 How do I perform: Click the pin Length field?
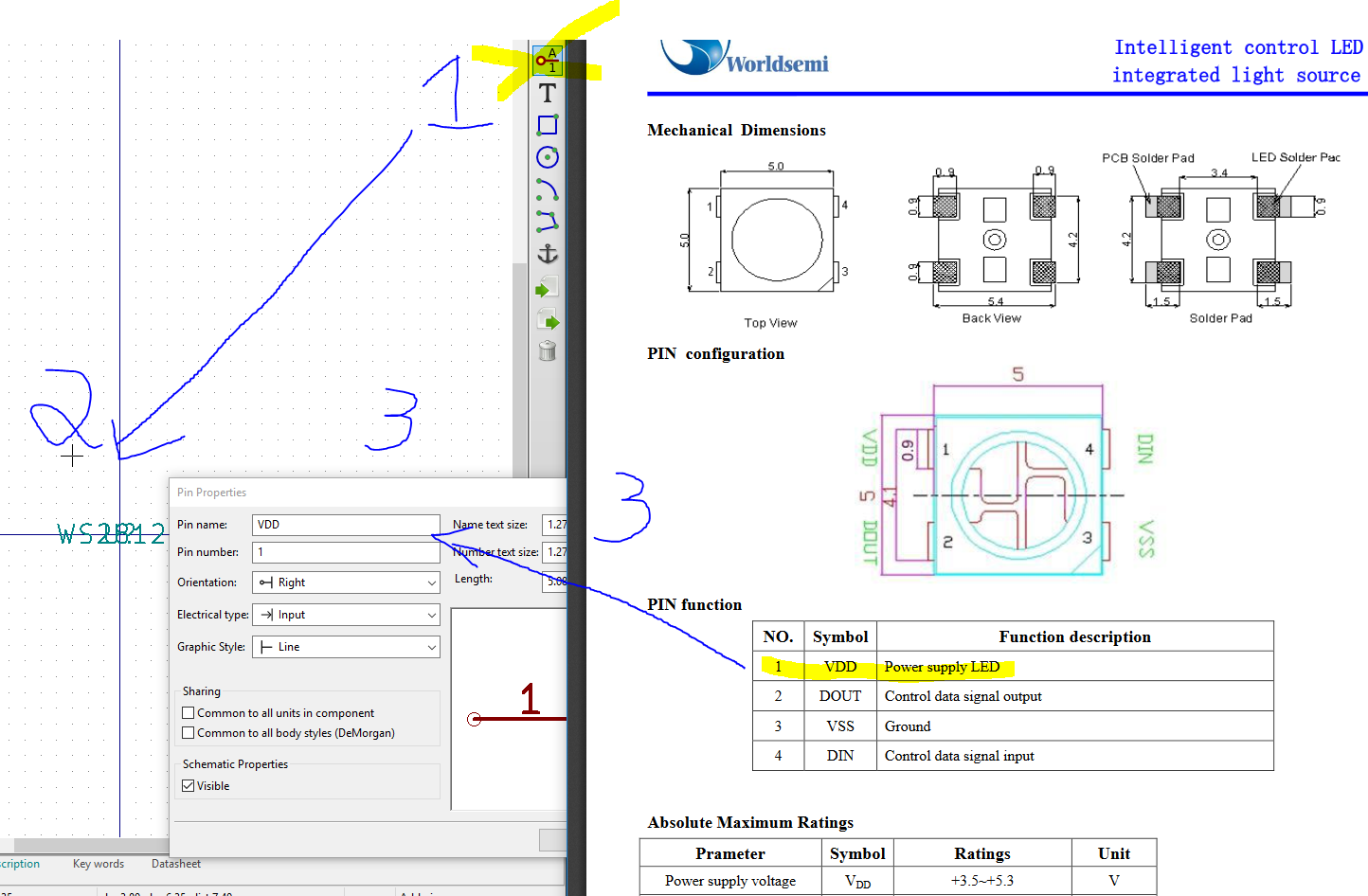click(x=555, y=582)
